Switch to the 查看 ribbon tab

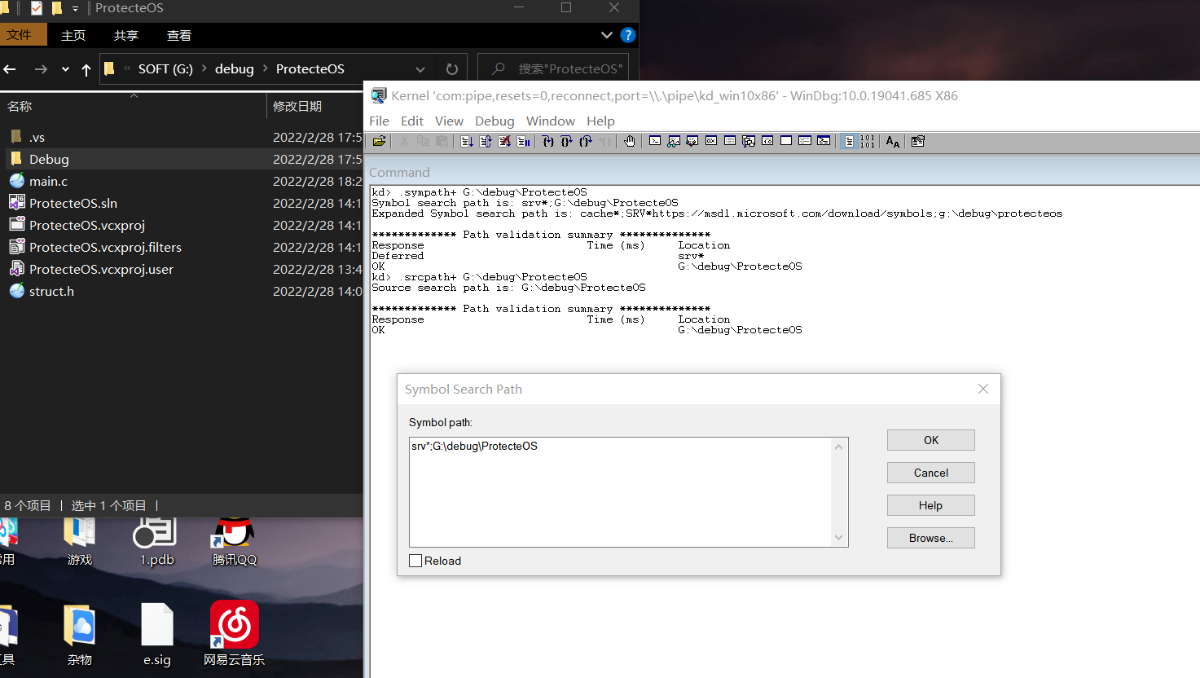click(x=179, y=35)
